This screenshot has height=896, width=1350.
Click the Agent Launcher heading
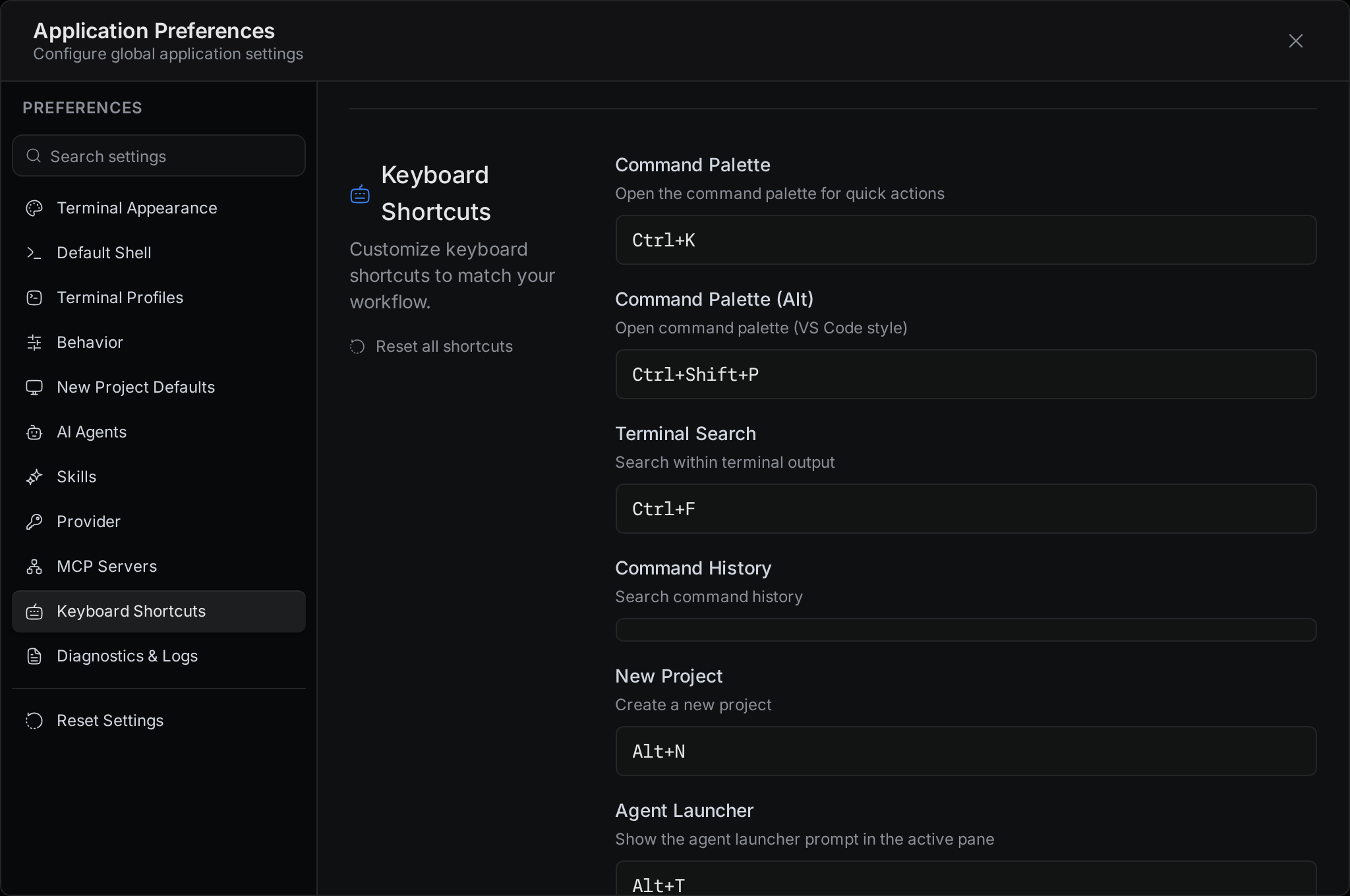(684, 810)
